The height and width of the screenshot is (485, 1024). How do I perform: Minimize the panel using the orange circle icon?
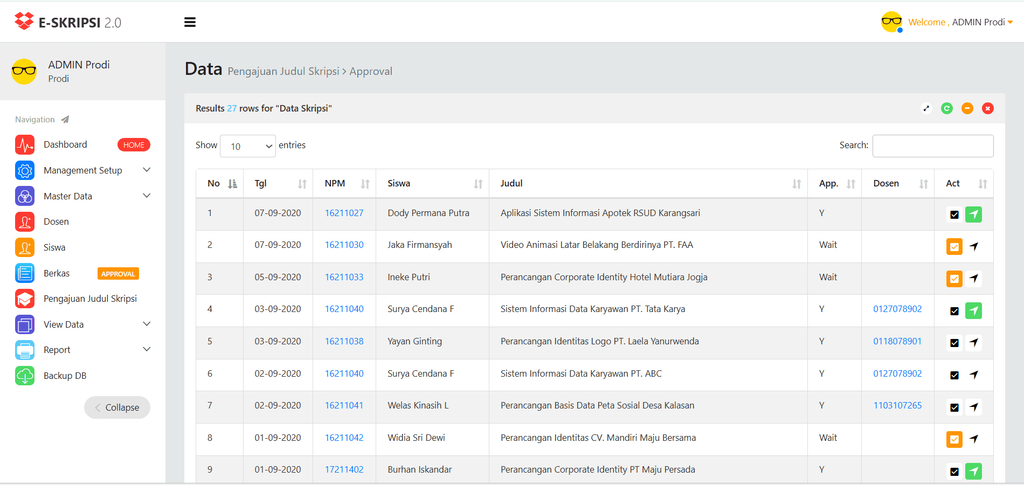pos(967,108)
